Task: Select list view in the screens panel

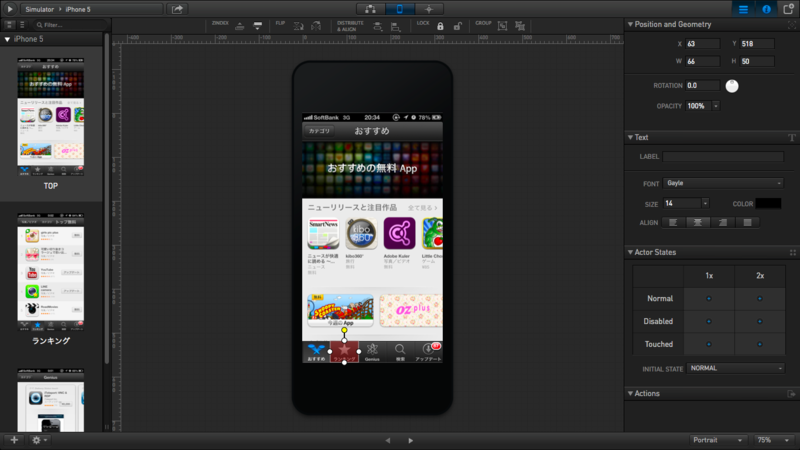Action: click(x=22, y=24)
